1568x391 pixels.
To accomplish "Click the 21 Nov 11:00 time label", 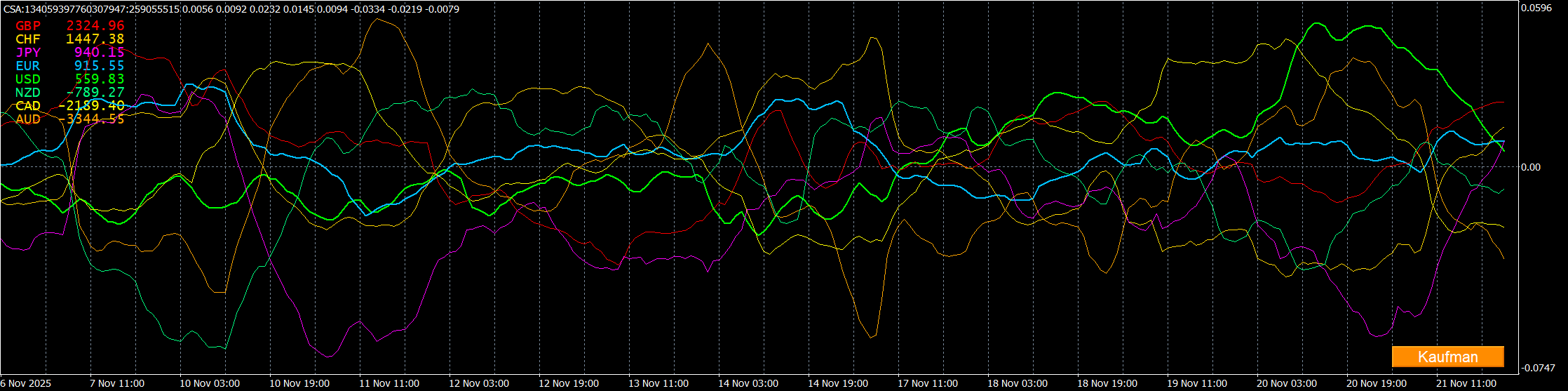I will [1466, 383].
